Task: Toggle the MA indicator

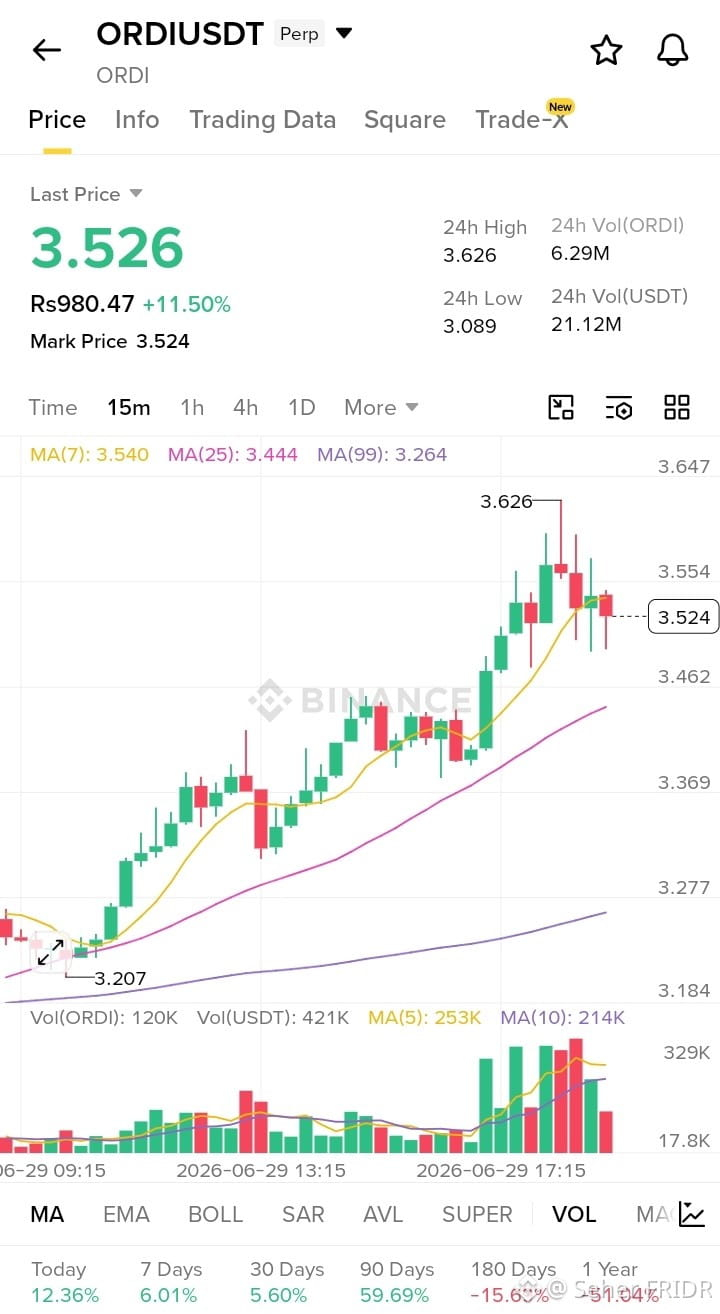Action: pyautogui.click(x=47, y=1214)
